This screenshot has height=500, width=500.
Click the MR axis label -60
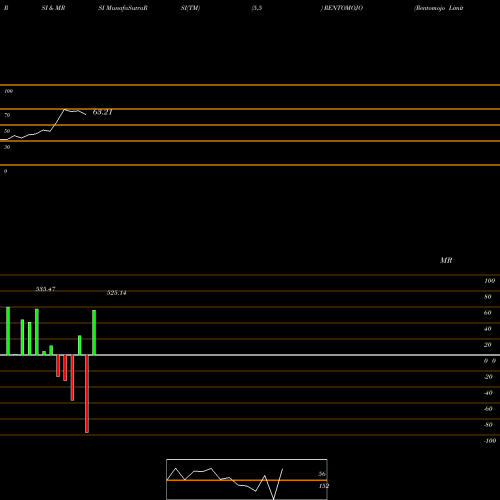pyautogui.click(x=488, y=409)
